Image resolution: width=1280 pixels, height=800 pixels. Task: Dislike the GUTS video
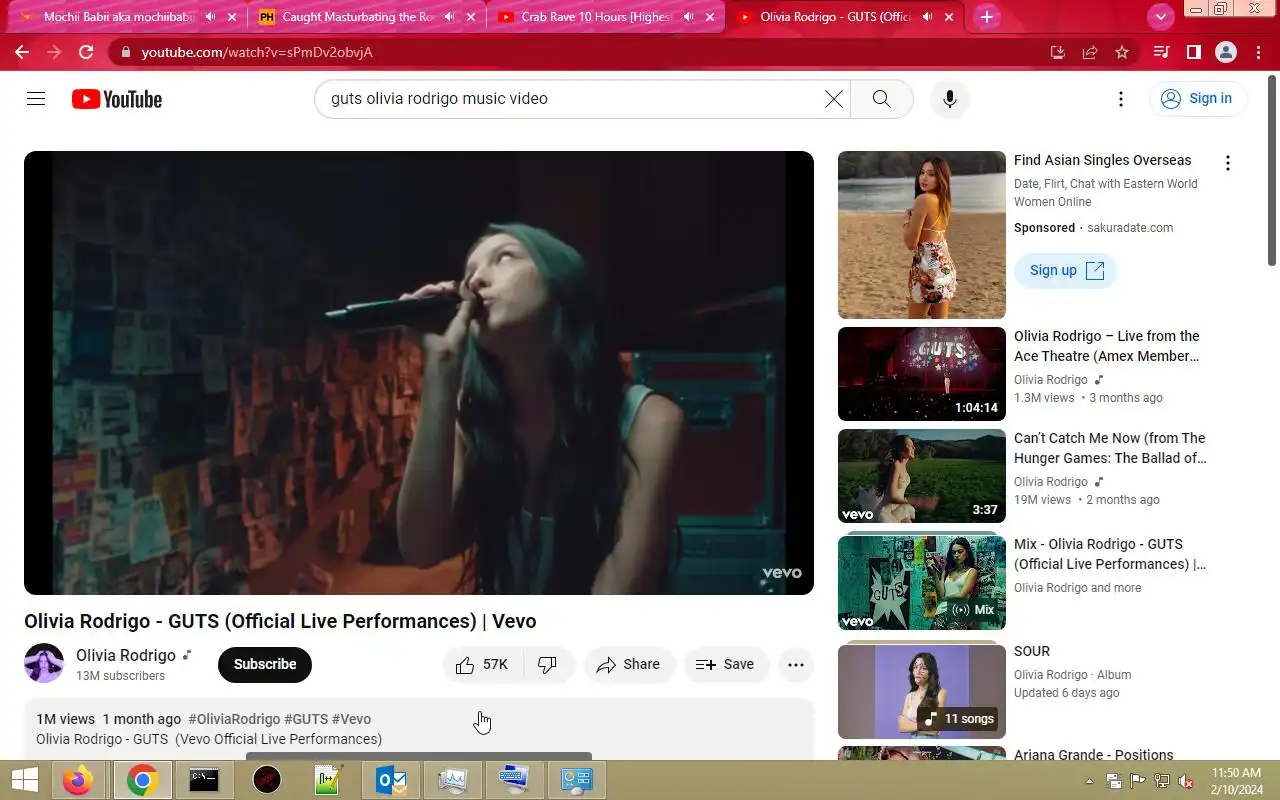[x=548, y=664]
